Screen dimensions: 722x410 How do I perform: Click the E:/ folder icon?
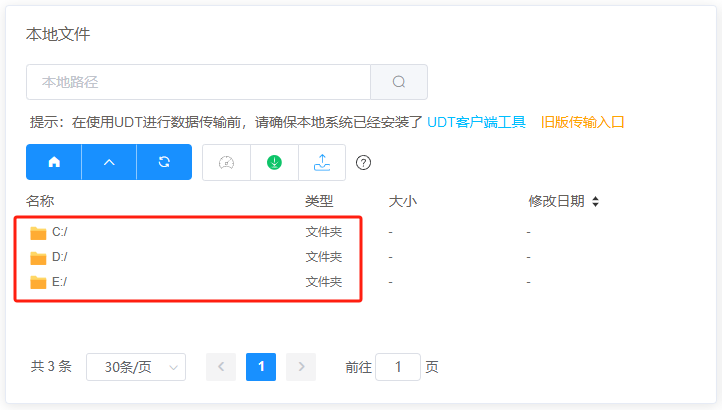(x=38, y=282)
